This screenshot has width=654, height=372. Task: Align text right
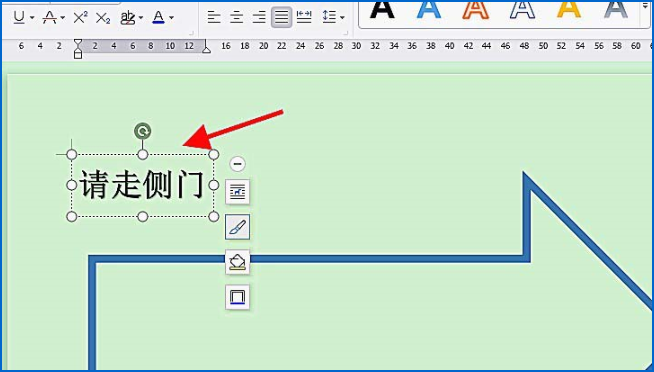tap(259, 18)
